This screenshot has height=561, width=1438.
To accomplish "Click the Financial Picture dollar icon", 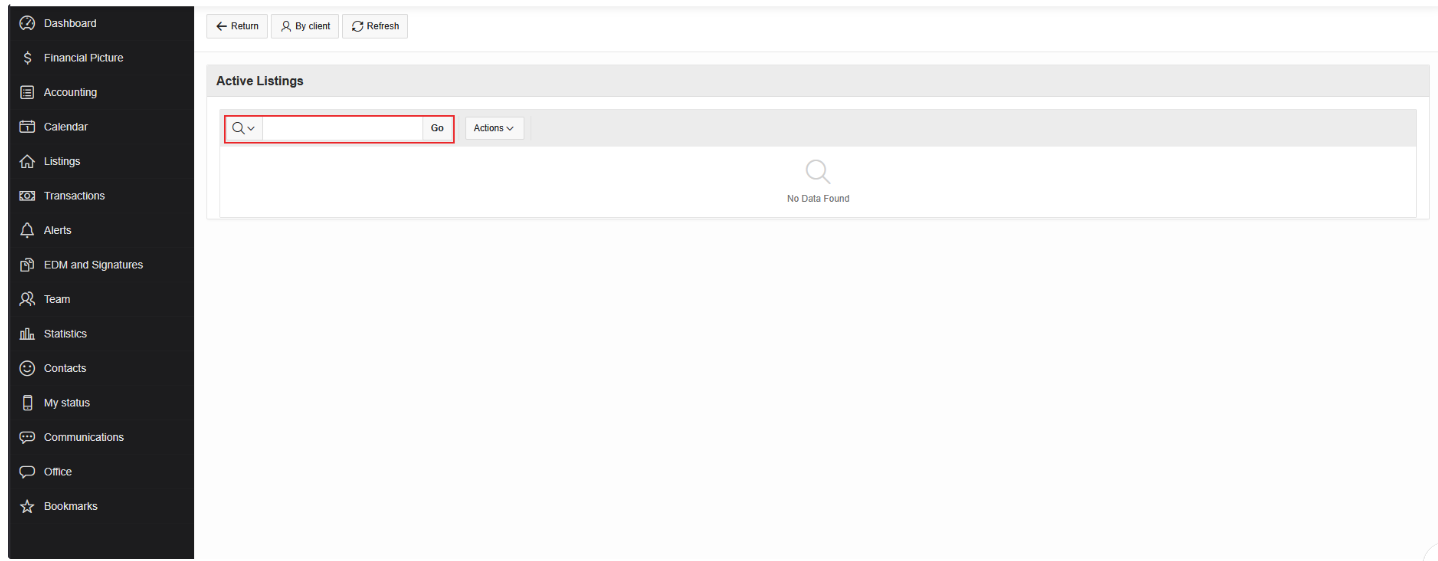I will click(28, 58).
